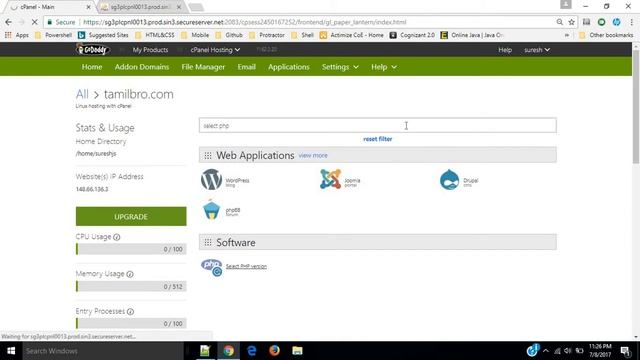640x360 pixels.
Task: Click view more next to Web Applications
Action: pos(313,156)
